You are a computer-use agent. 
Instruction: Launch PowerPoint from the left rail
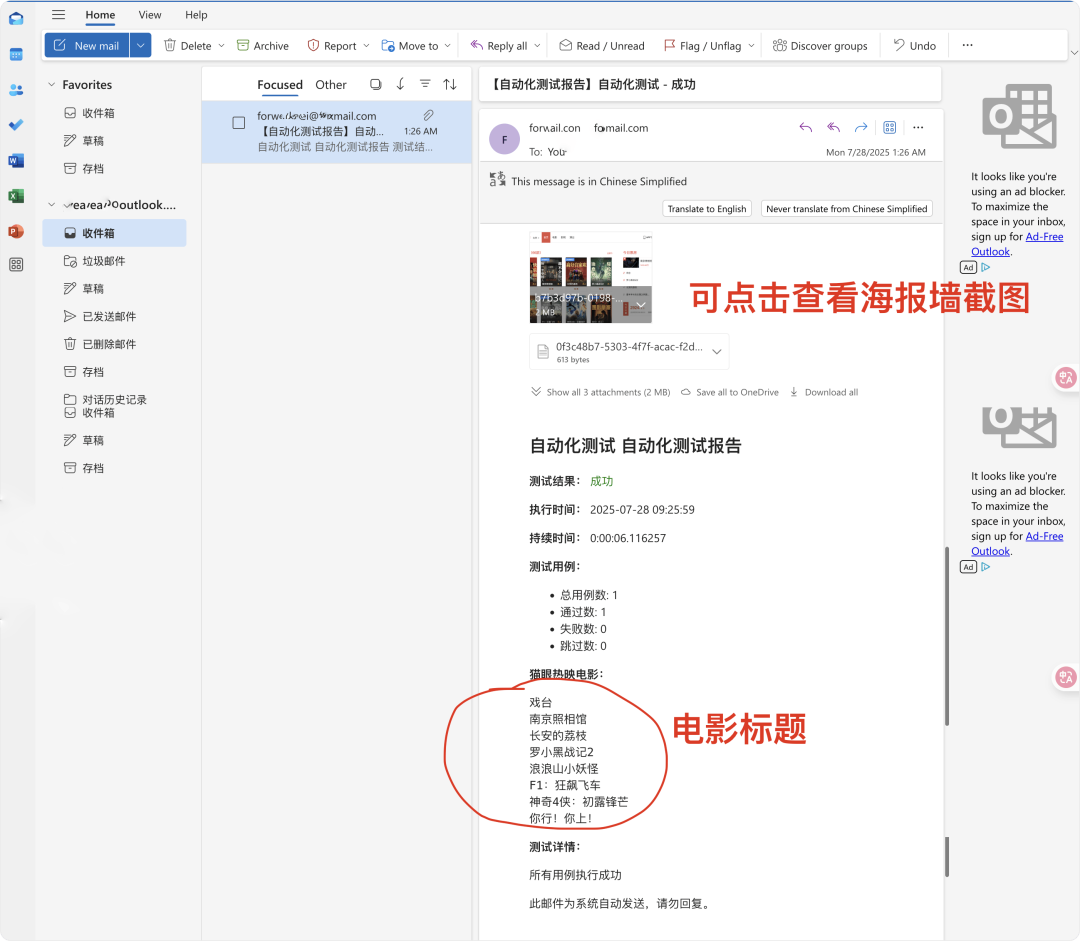point(17,231)
